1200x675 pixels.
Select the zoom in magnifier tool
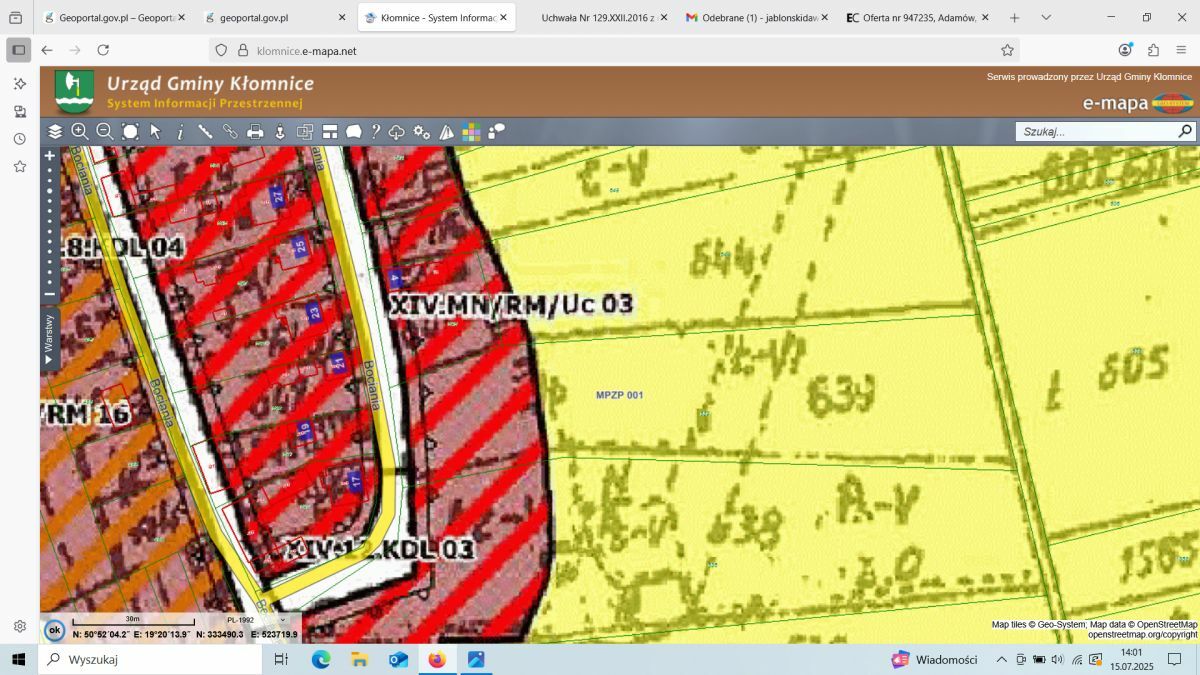pos(80,131)
